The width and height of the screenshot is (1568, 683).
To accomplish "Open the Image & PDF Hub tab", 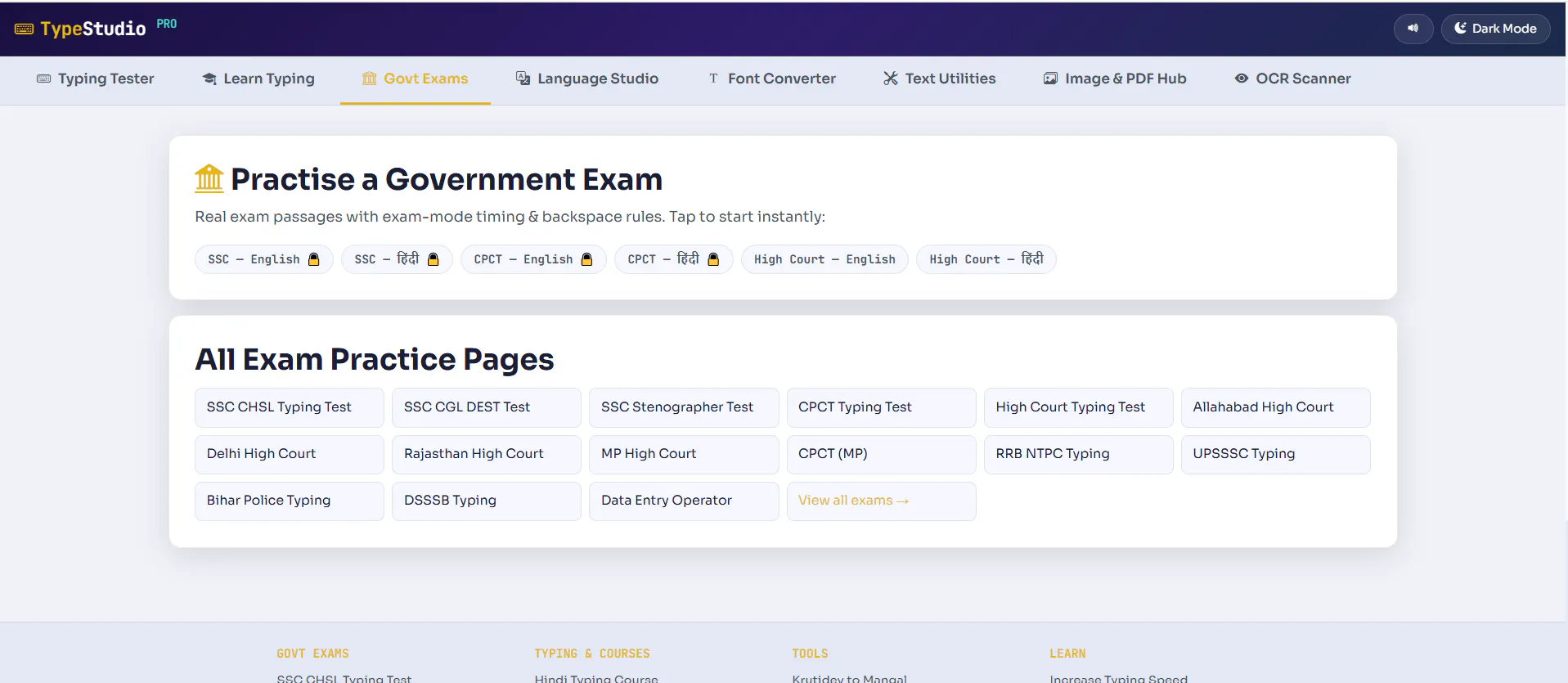I will click(1115, 79).
